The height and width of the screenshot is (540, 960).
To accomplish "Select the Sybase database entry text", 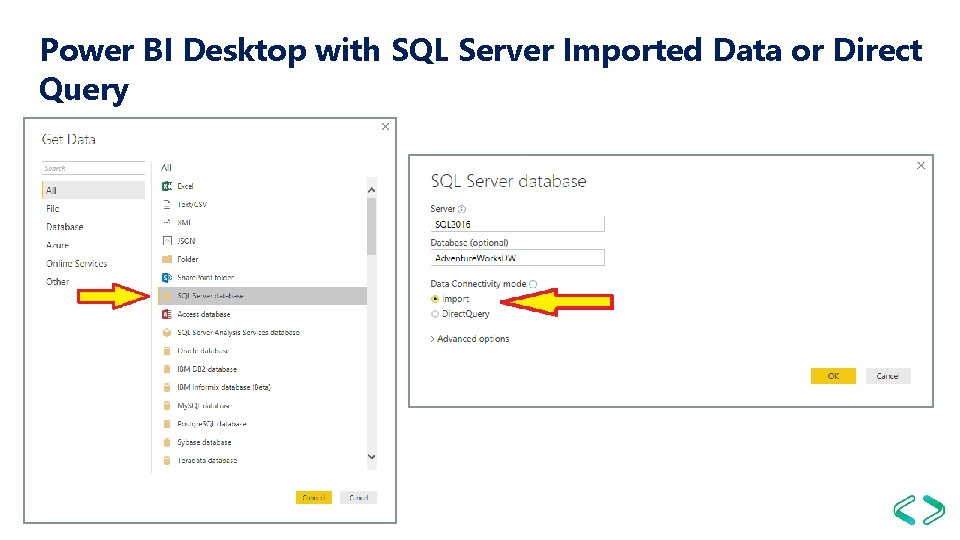I will [x=204, y=442].
